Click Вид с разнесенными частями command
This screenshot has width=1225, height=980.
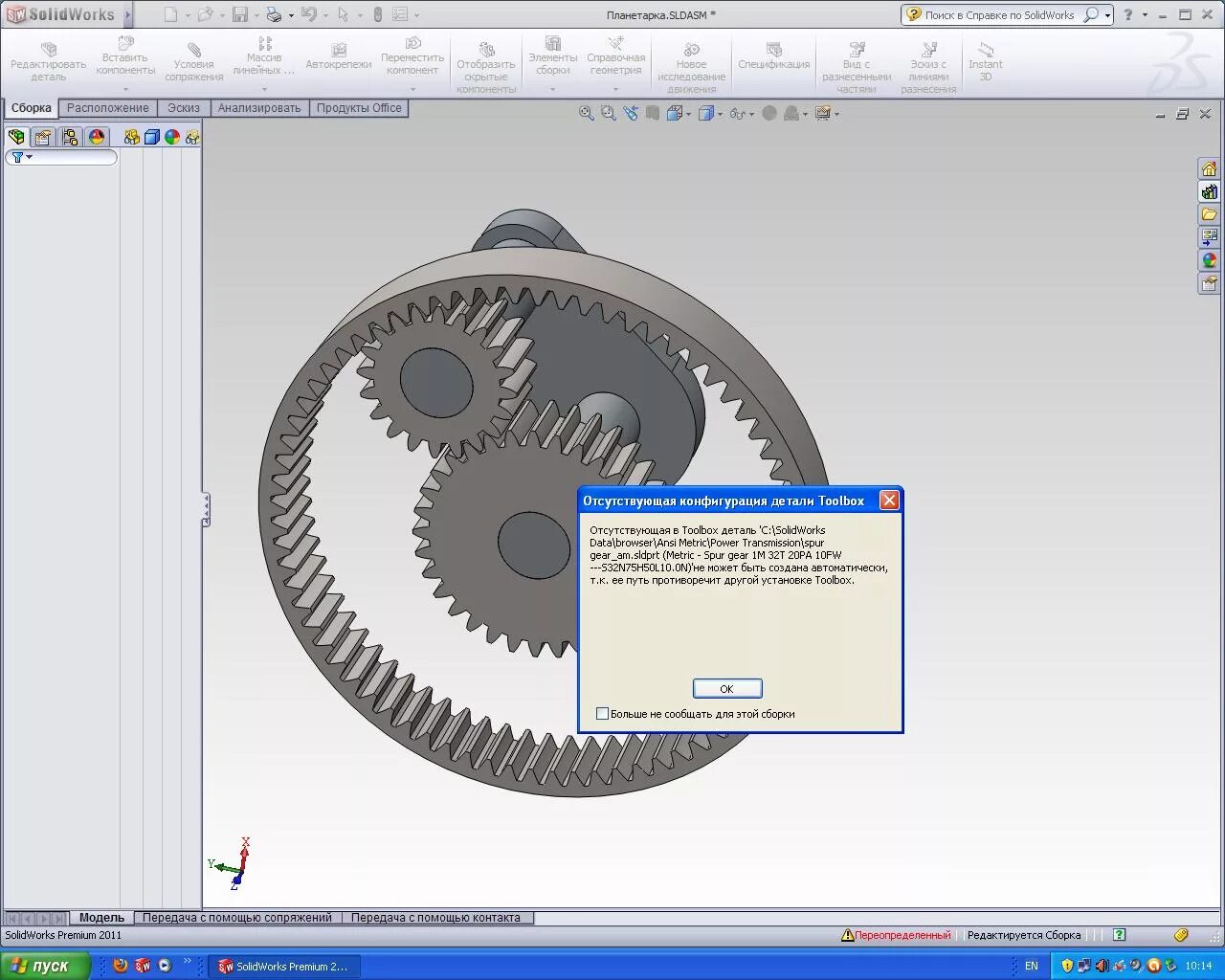click(857, 67)
